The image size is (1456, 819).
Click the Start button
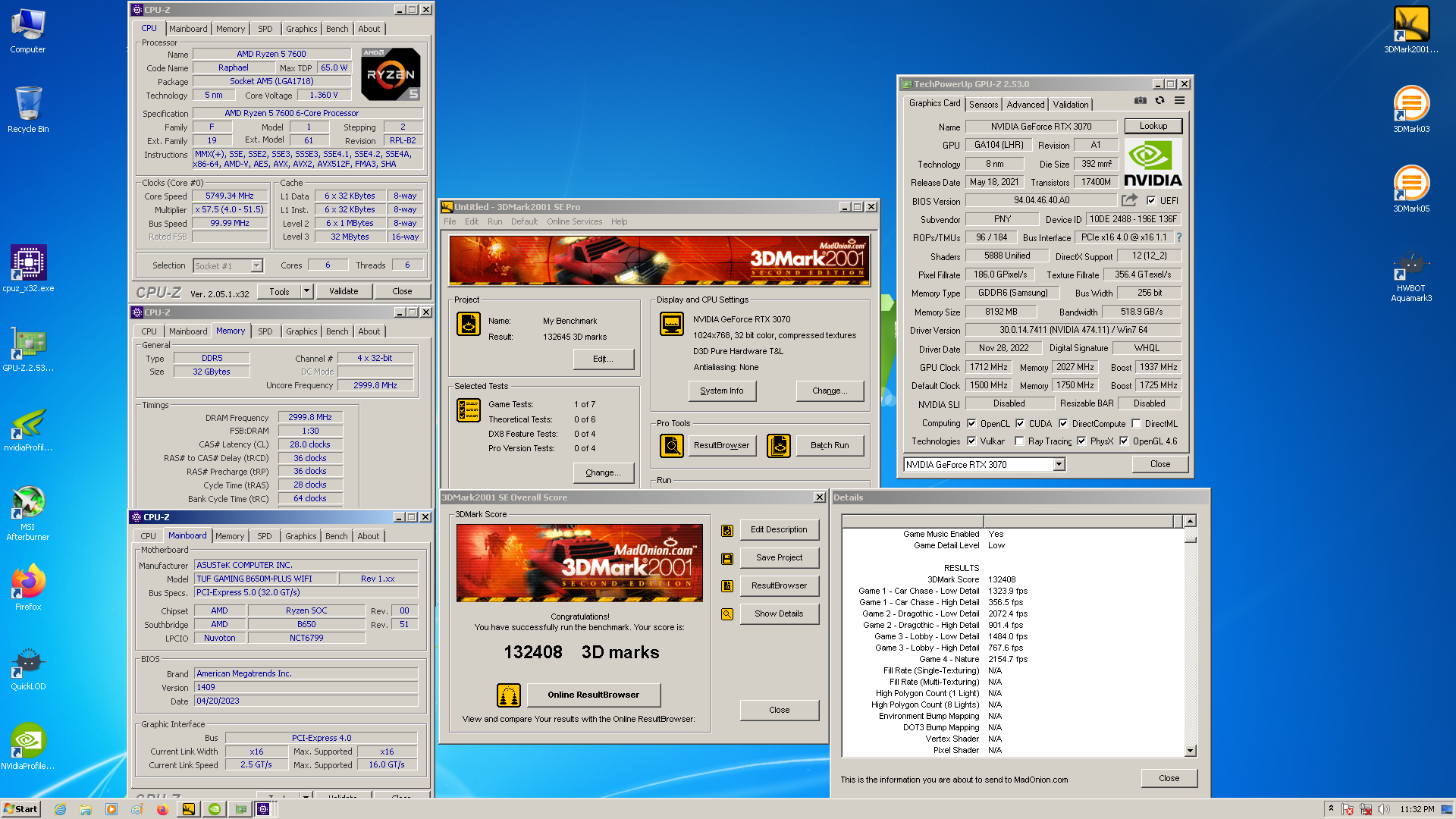pyautogui.click(x=20, y=809)
